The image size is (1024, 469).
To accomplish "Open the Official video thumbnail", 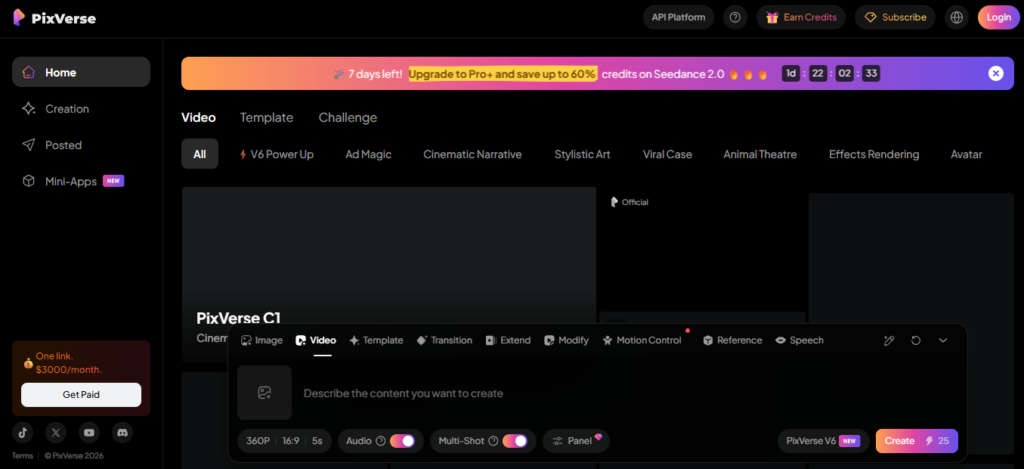I will [702, 248].
